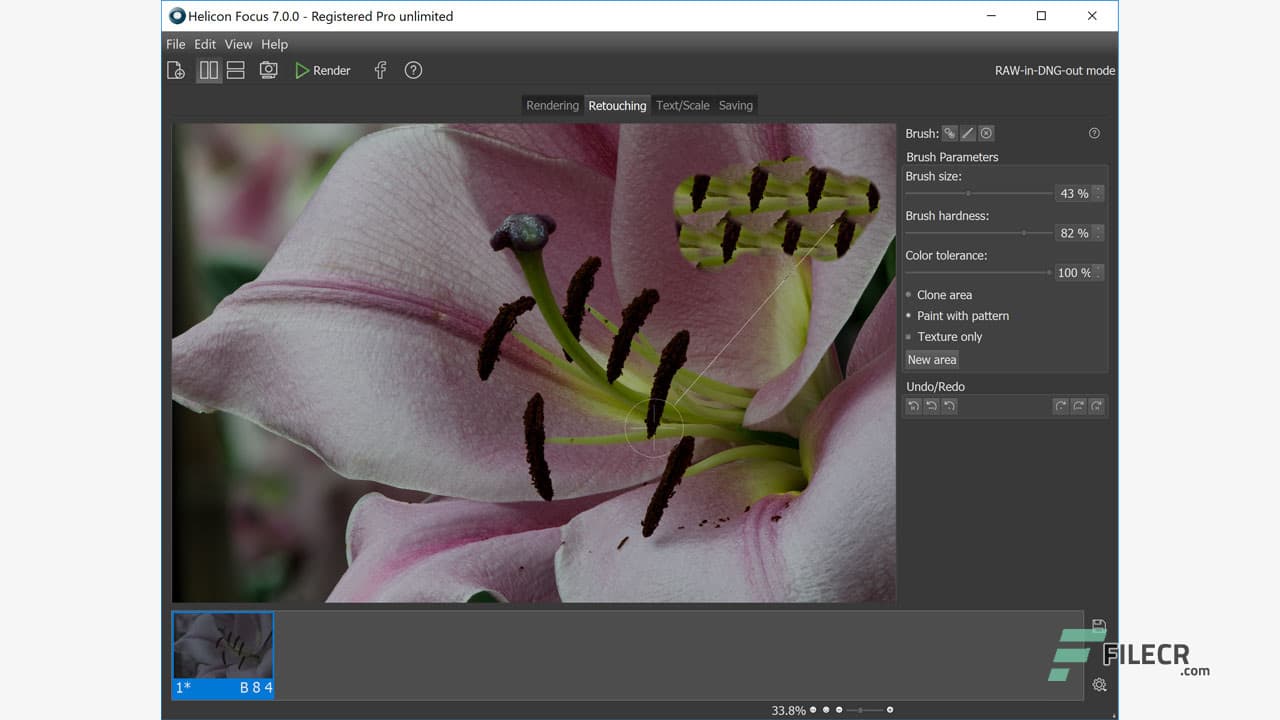The height and width of the screenshot is (720, 1280).
Task: Open the Rendering tab
Action: tap(552, 105)
